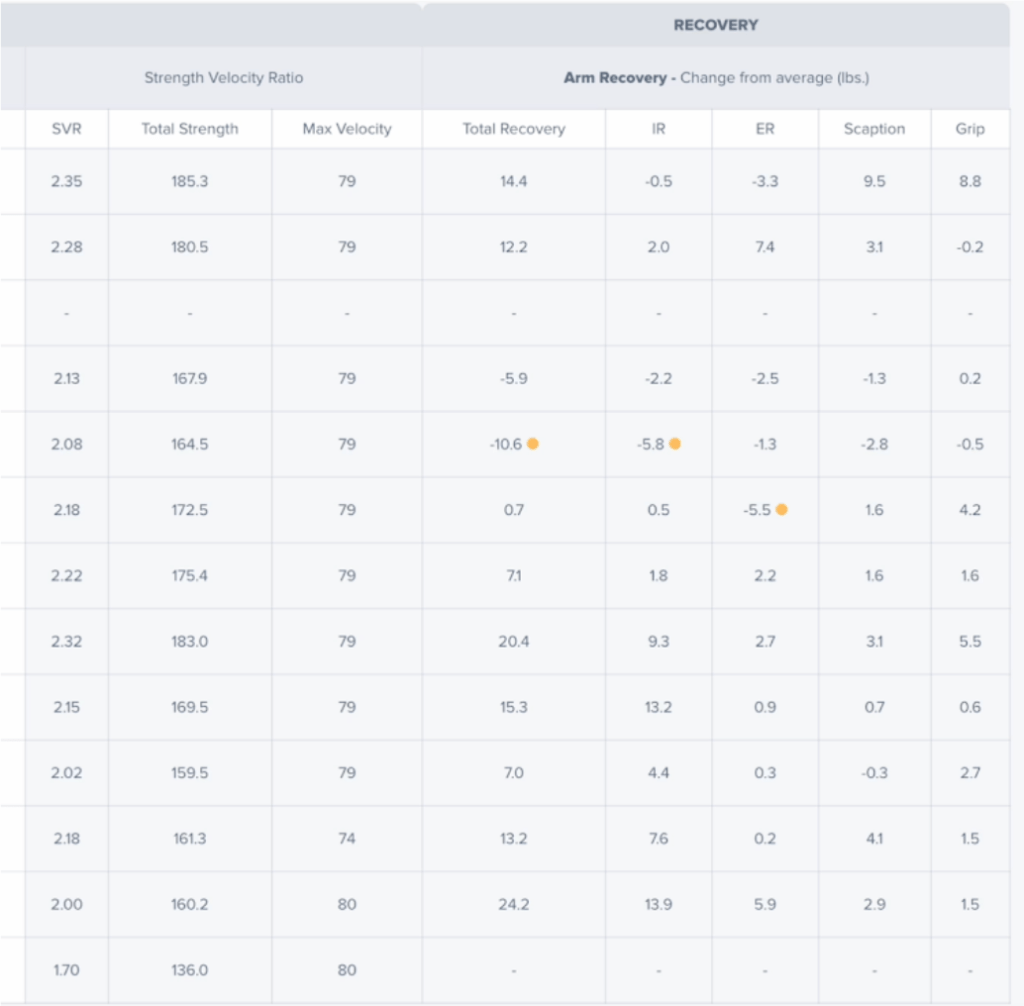Select the 13.9 IR value
This screenshot has width=1024, height=1006.
pos(658,904)
